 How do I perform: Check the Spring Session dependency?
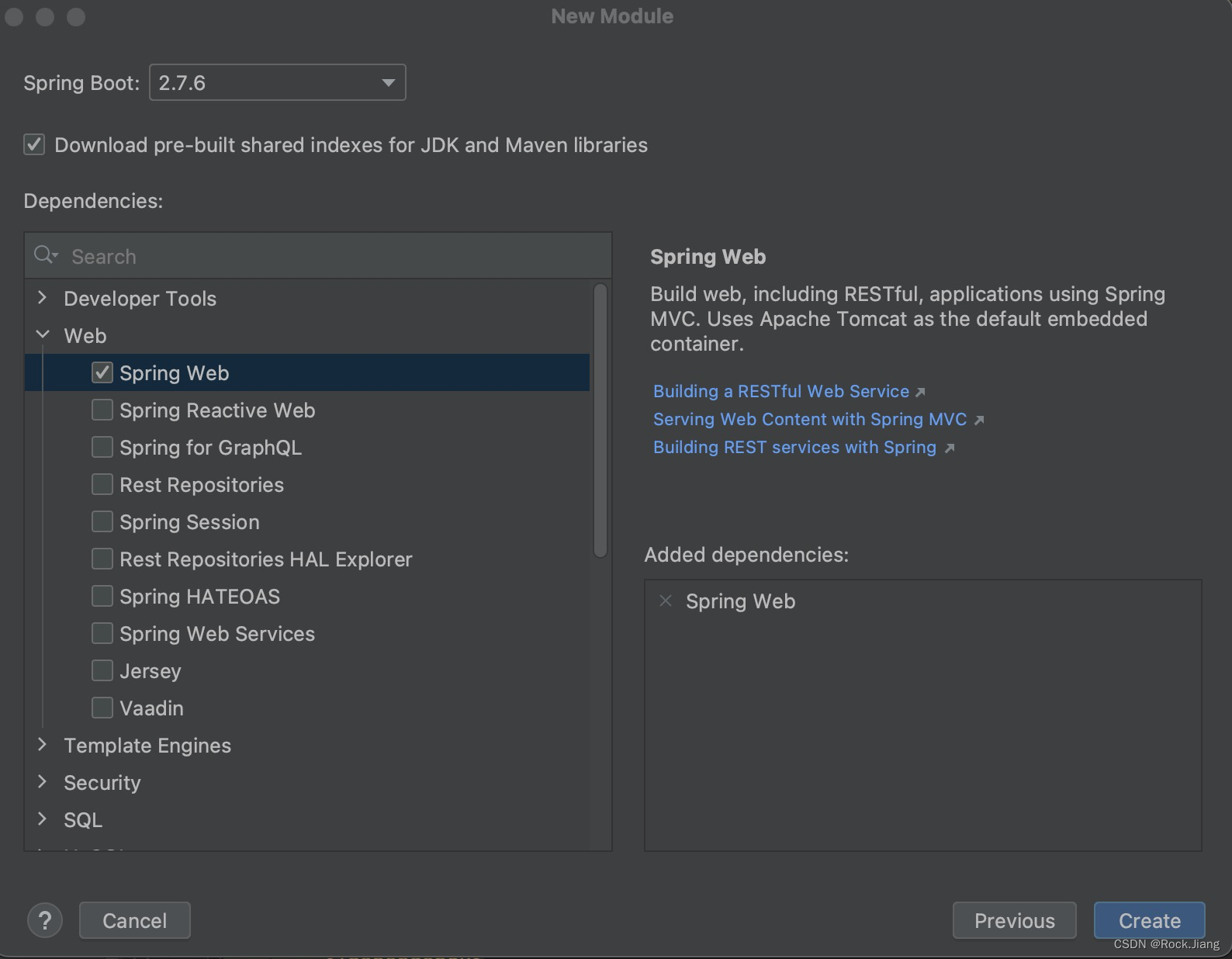[x=102, y=521]
